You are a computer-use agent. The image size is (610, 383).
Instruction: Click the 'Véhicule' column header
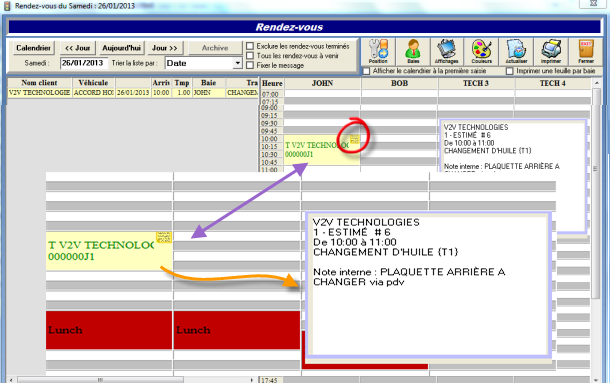point(93,83)
